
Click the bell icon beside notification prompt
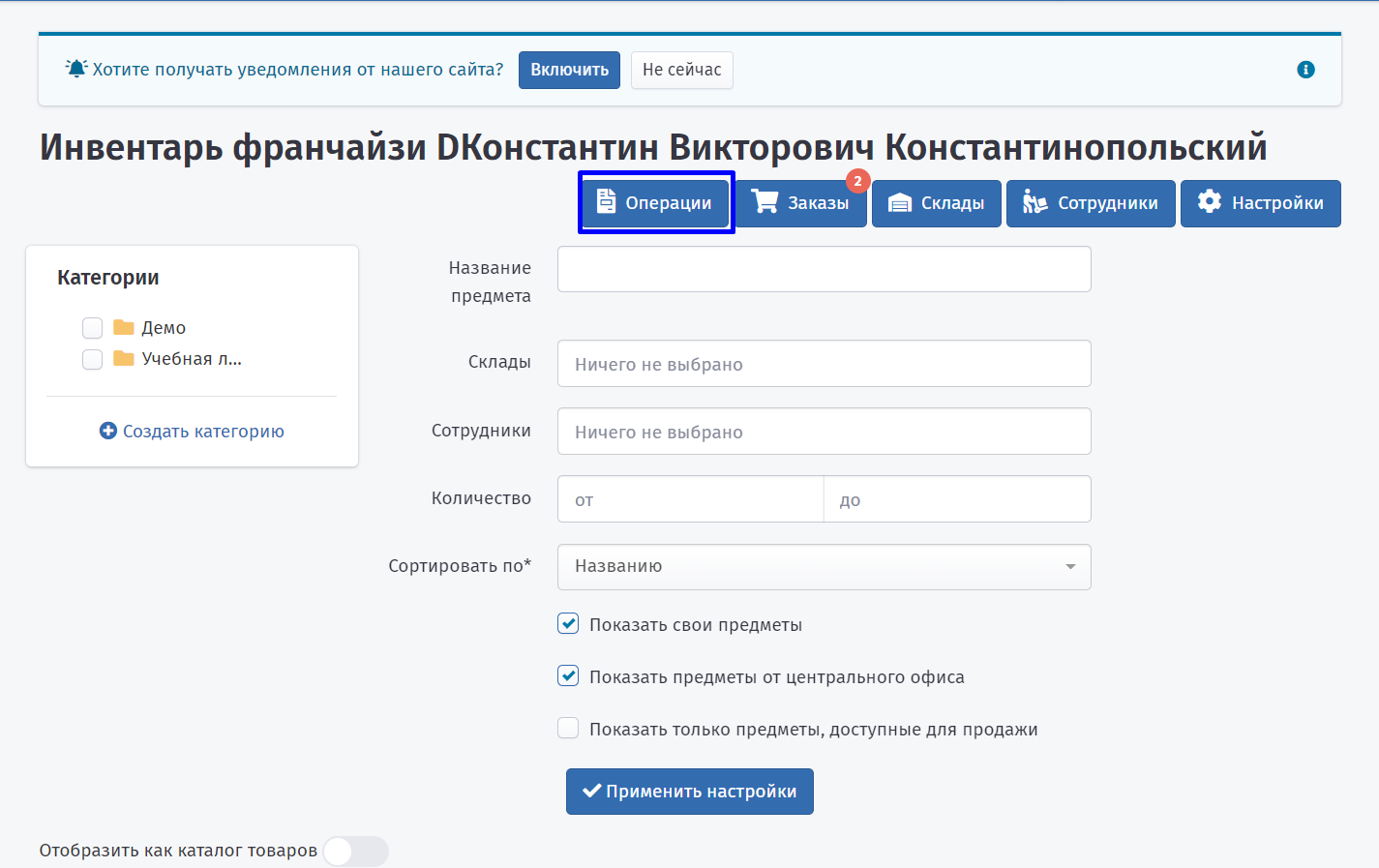click(x=76, y=69)
